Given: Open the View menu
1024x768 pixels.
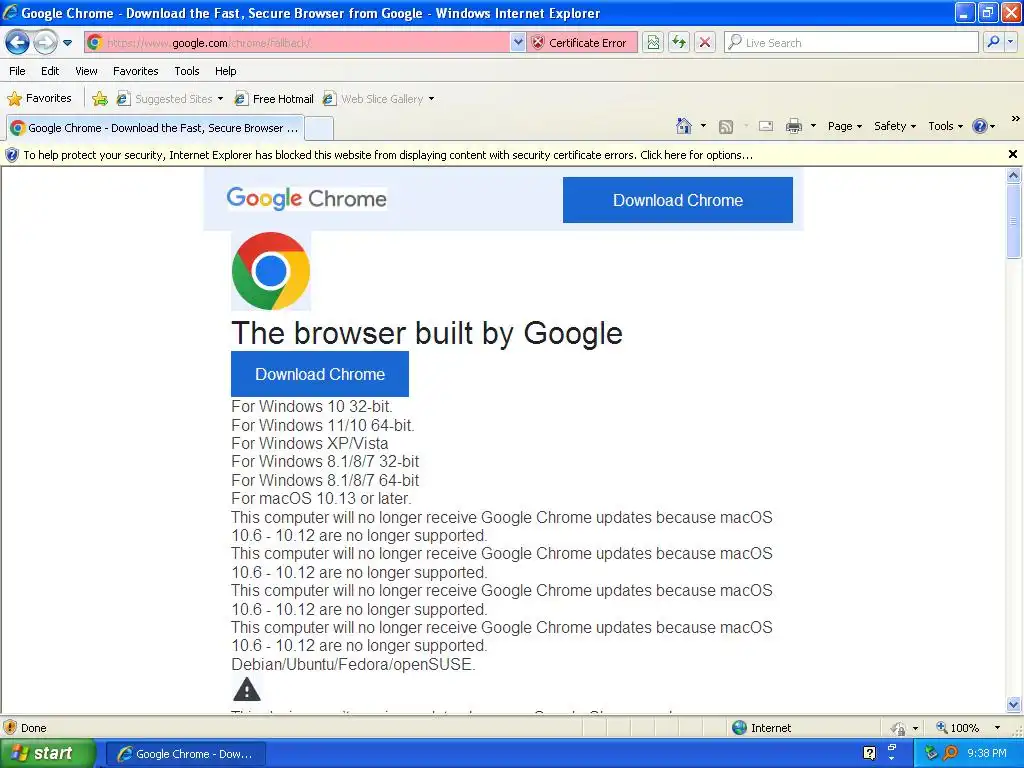Looking at the screenshot, I should pos(86,71).
